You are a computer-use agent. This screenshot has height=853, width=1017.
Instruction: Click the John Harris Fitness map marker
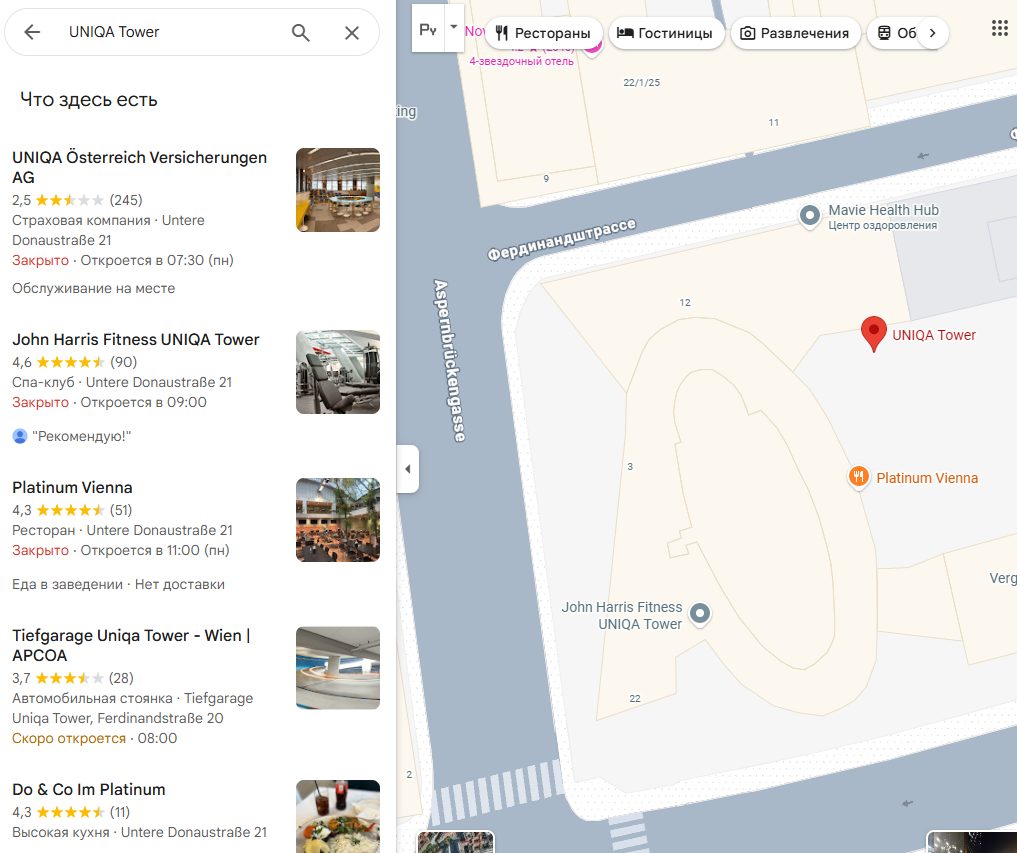(701, 613)
